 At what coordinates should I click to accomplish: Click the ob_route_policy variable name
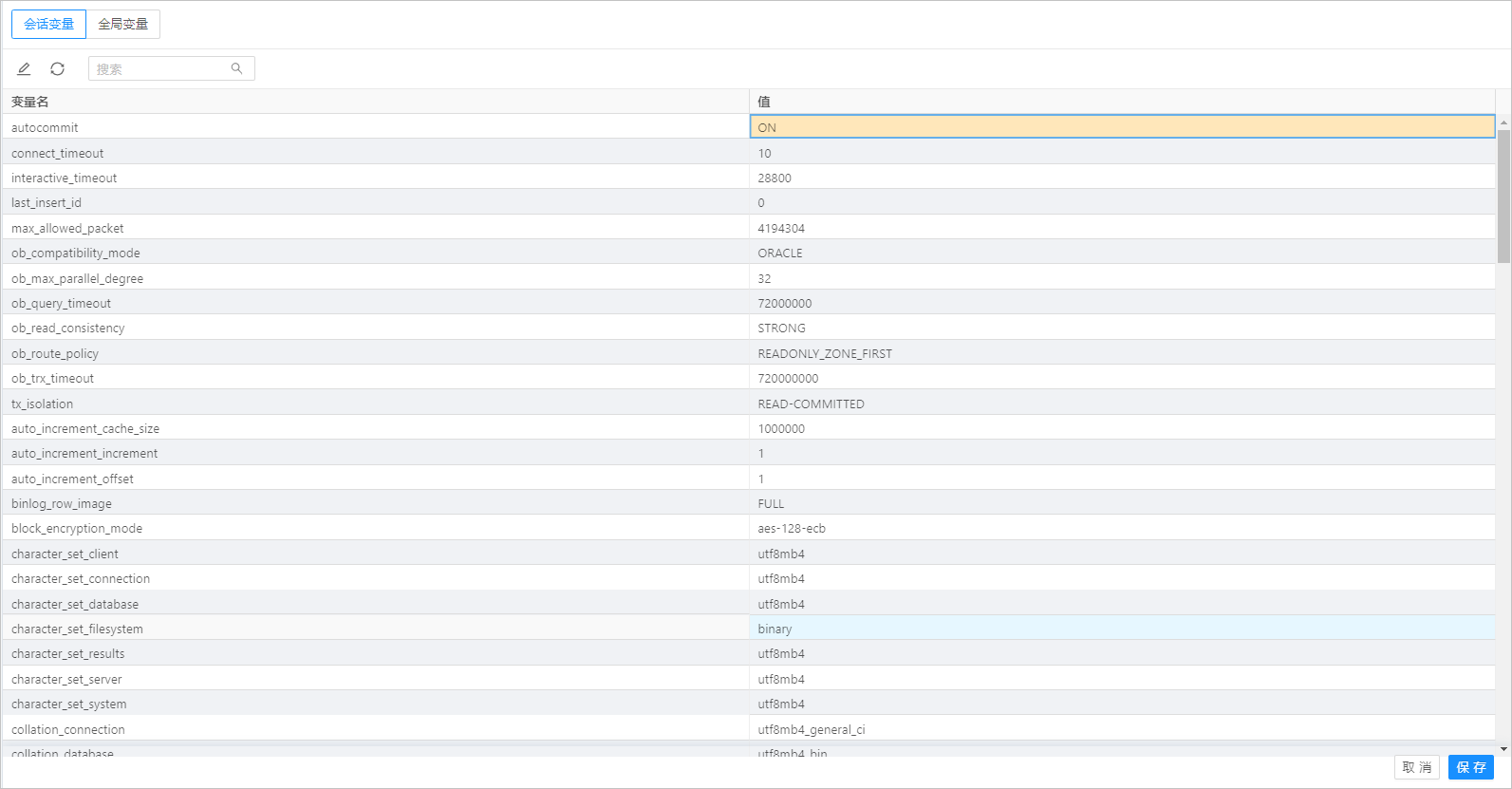55,353
